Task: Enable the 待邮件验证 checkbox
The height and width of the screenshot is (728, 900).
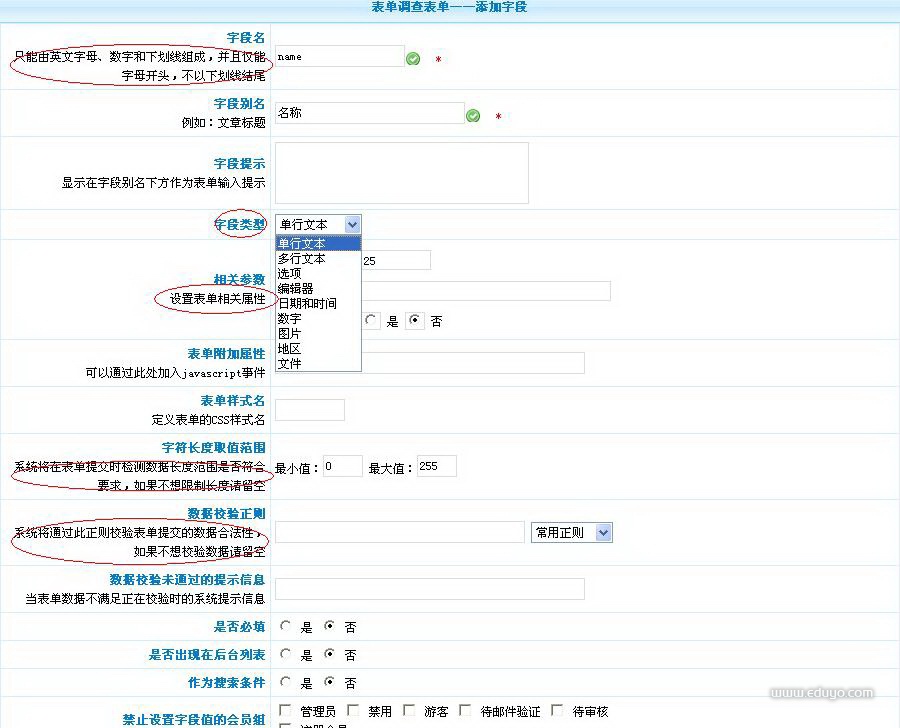Action: [465, 711]
